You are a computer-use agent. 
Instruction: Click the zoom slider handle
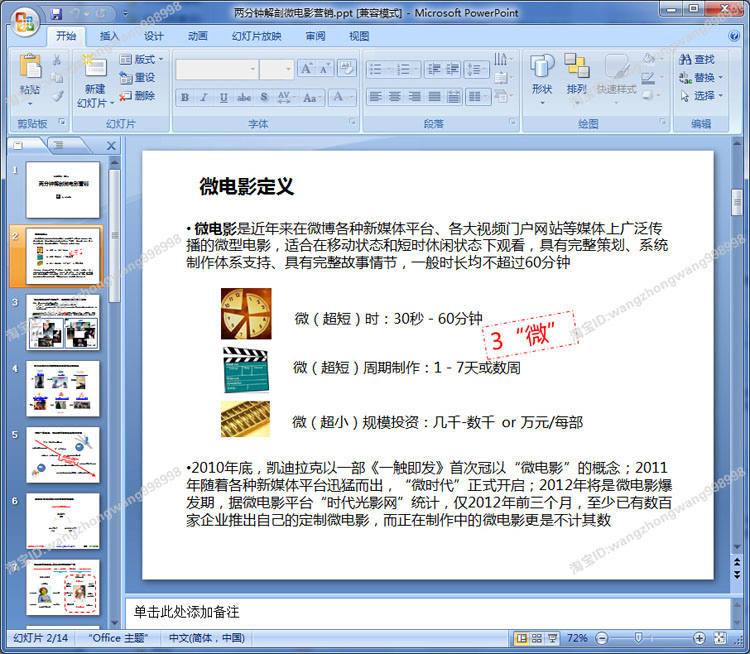638,638
